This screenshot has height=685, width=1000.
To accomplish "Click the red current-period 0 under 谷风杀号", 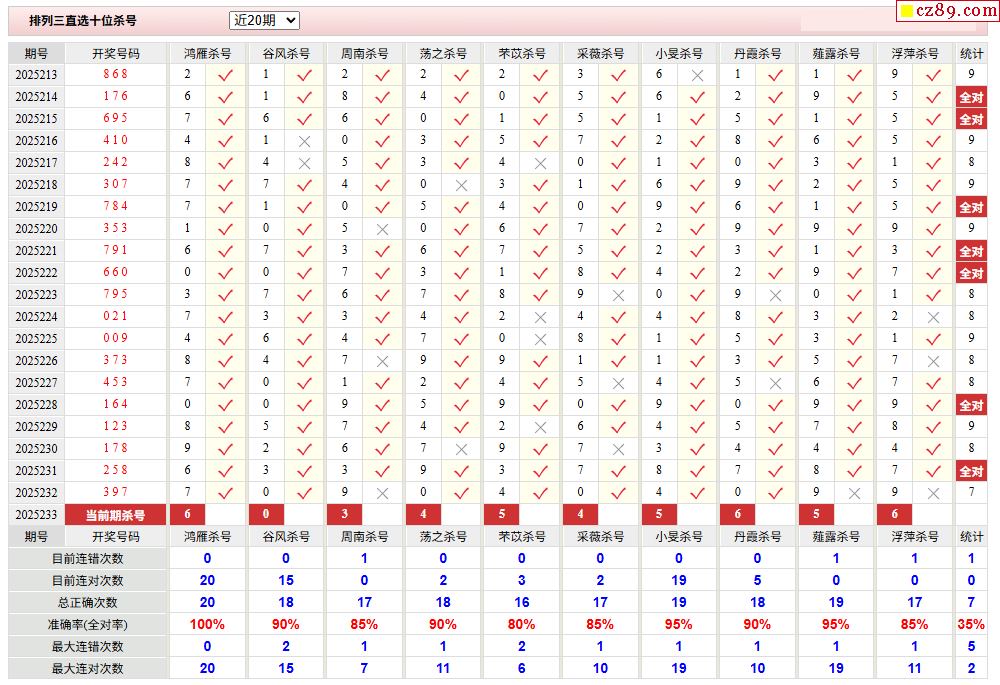I will coord(266,514).
